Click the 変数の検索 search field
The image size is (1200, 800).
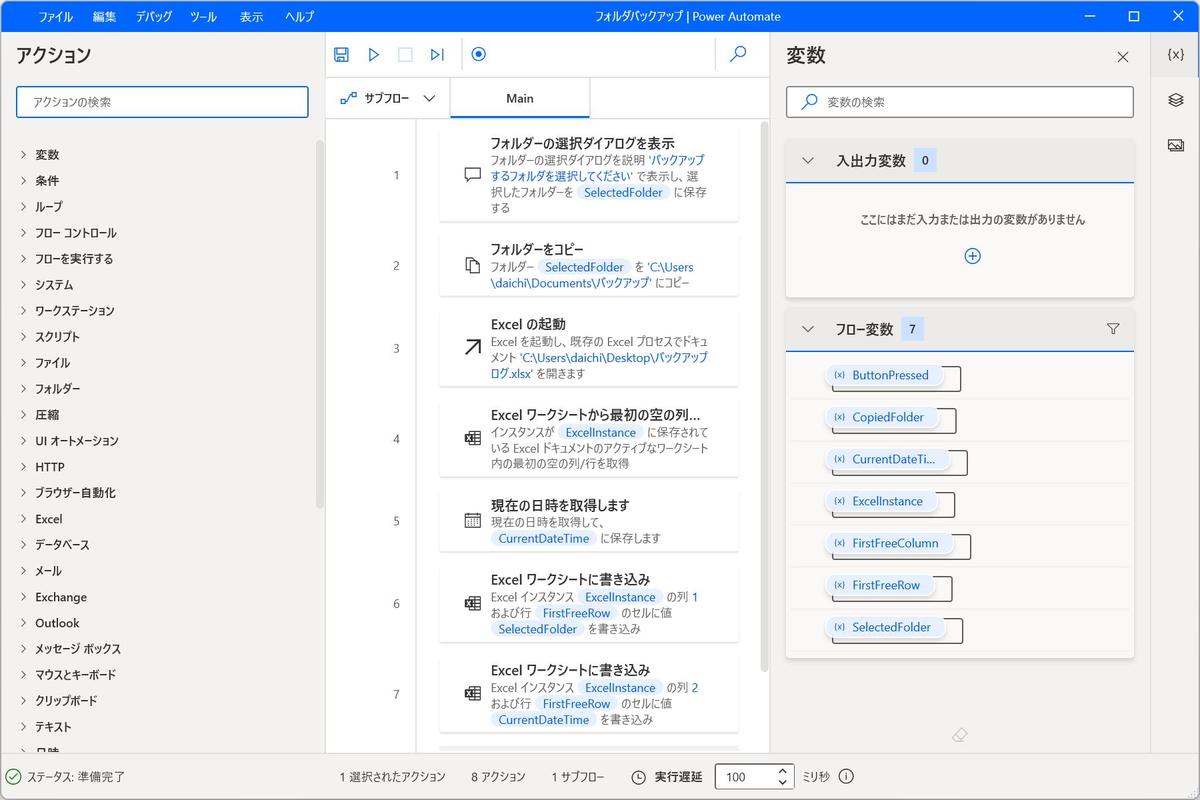click(x=960, y=102)
